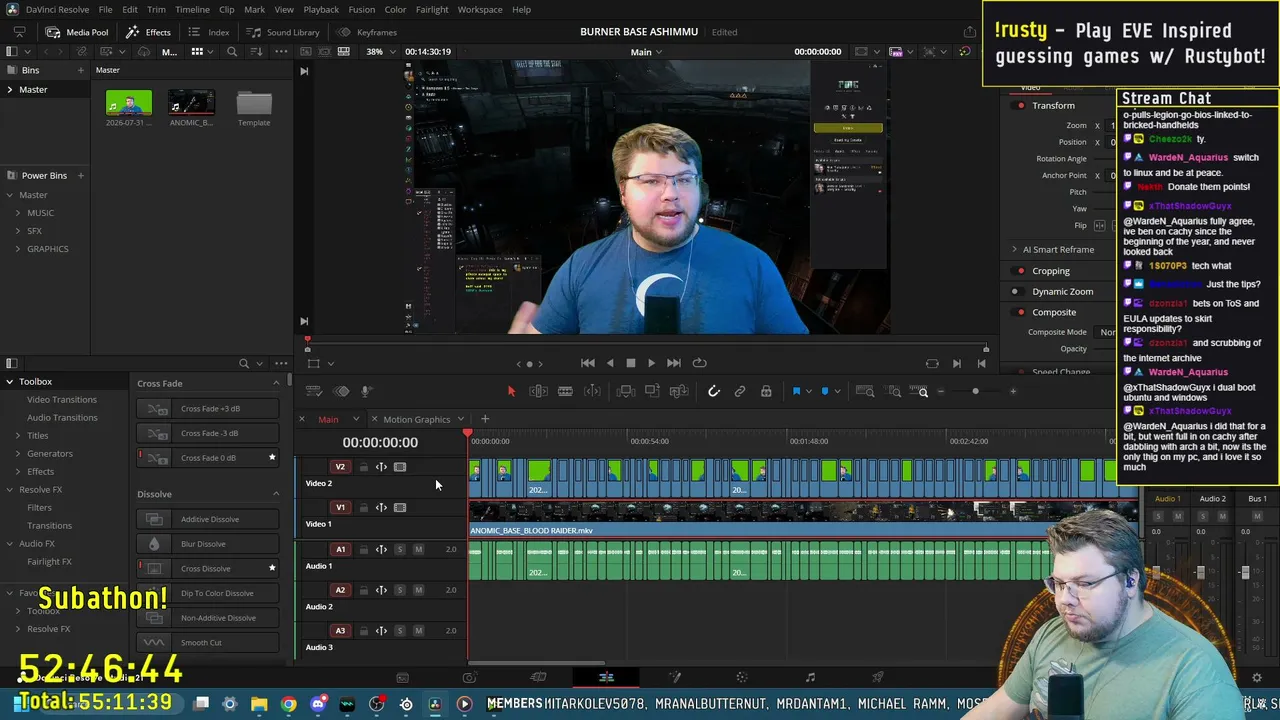Toggle the Position Lock padlock icon

click(x=766, y=392)
